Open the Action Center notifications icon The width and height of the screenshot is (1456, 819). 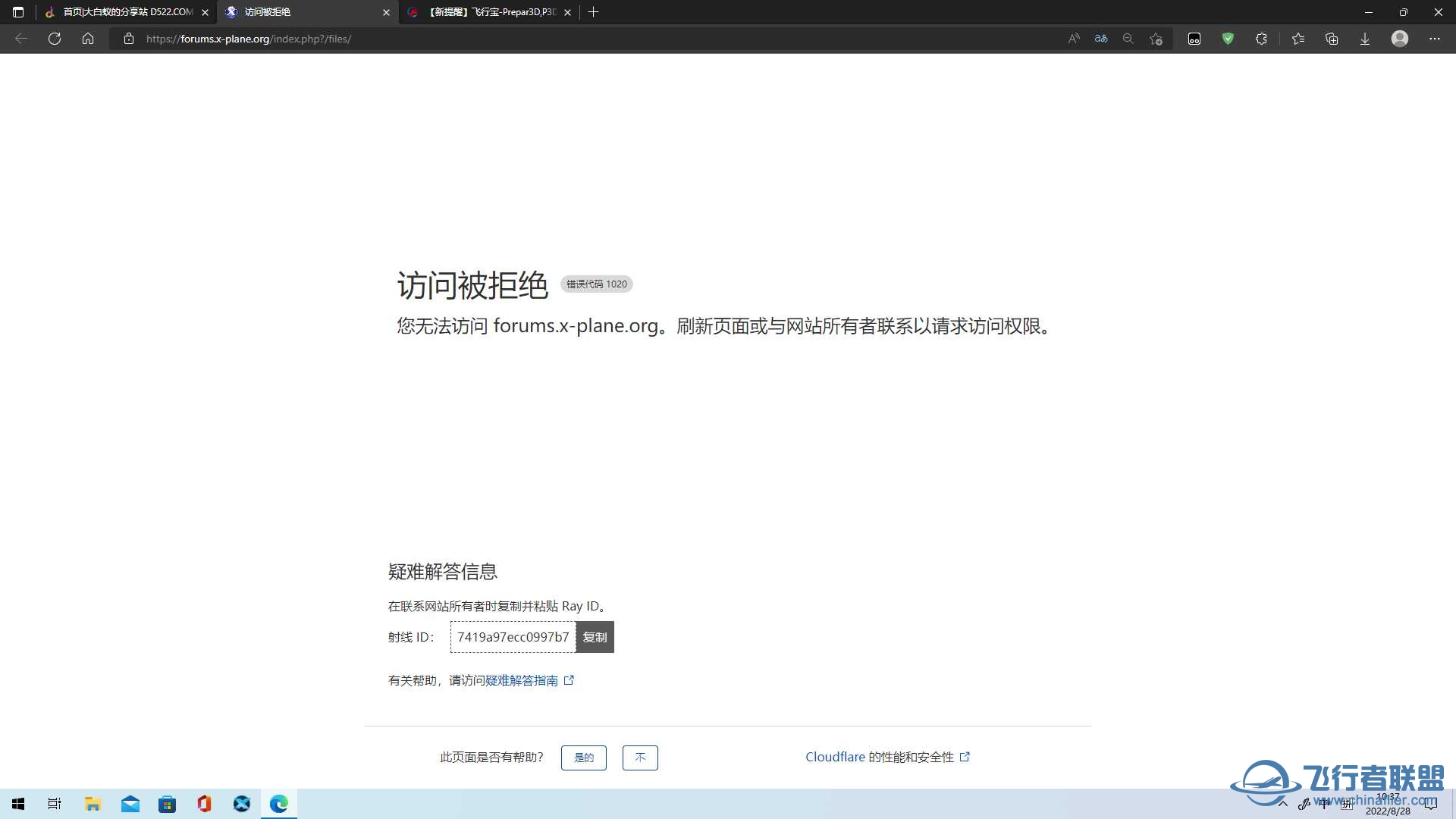(1431, 804)
